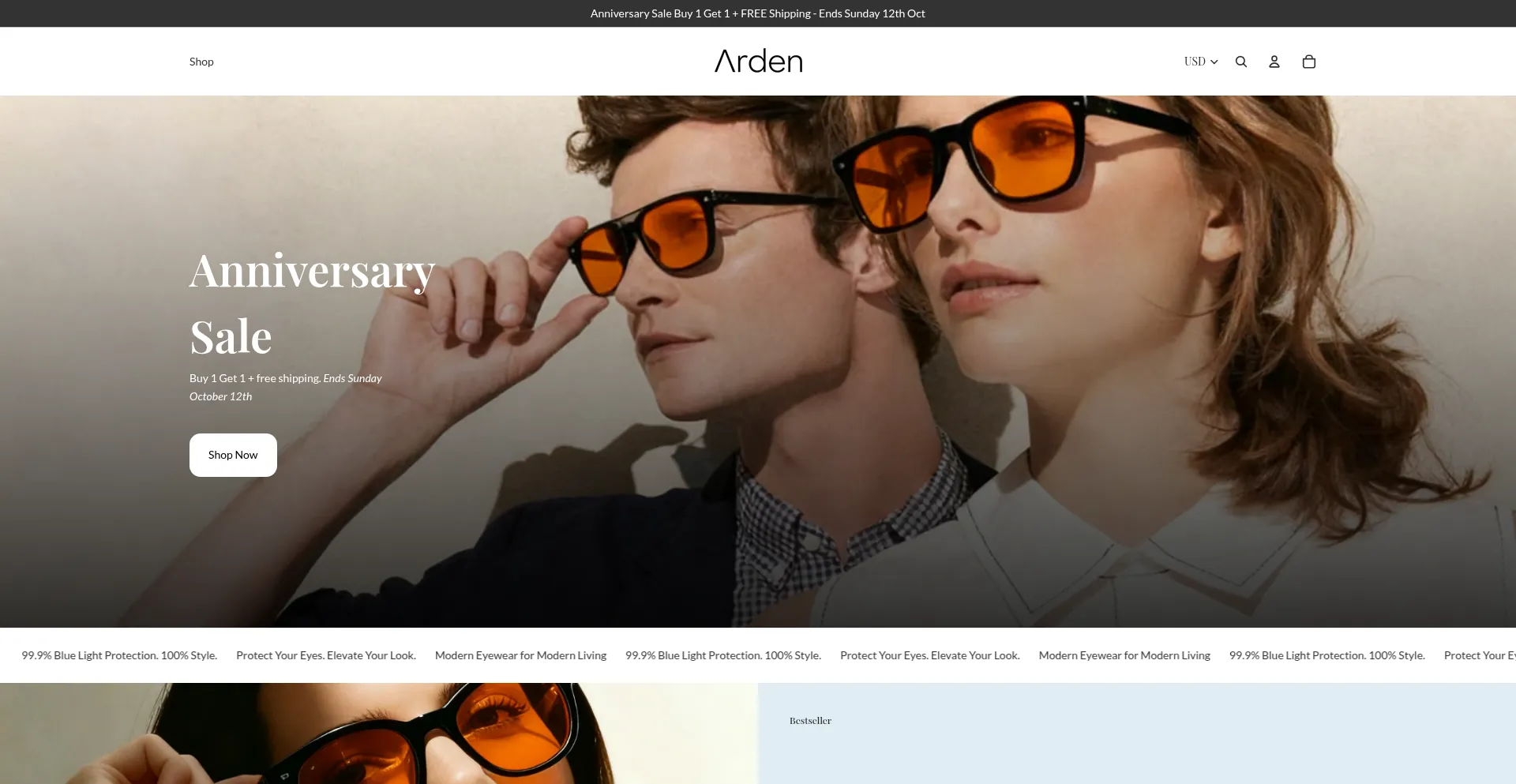Click the leftmost 'Modern Eyewear for Modern Living' text
1516x784 pixels.
point(520,655)
